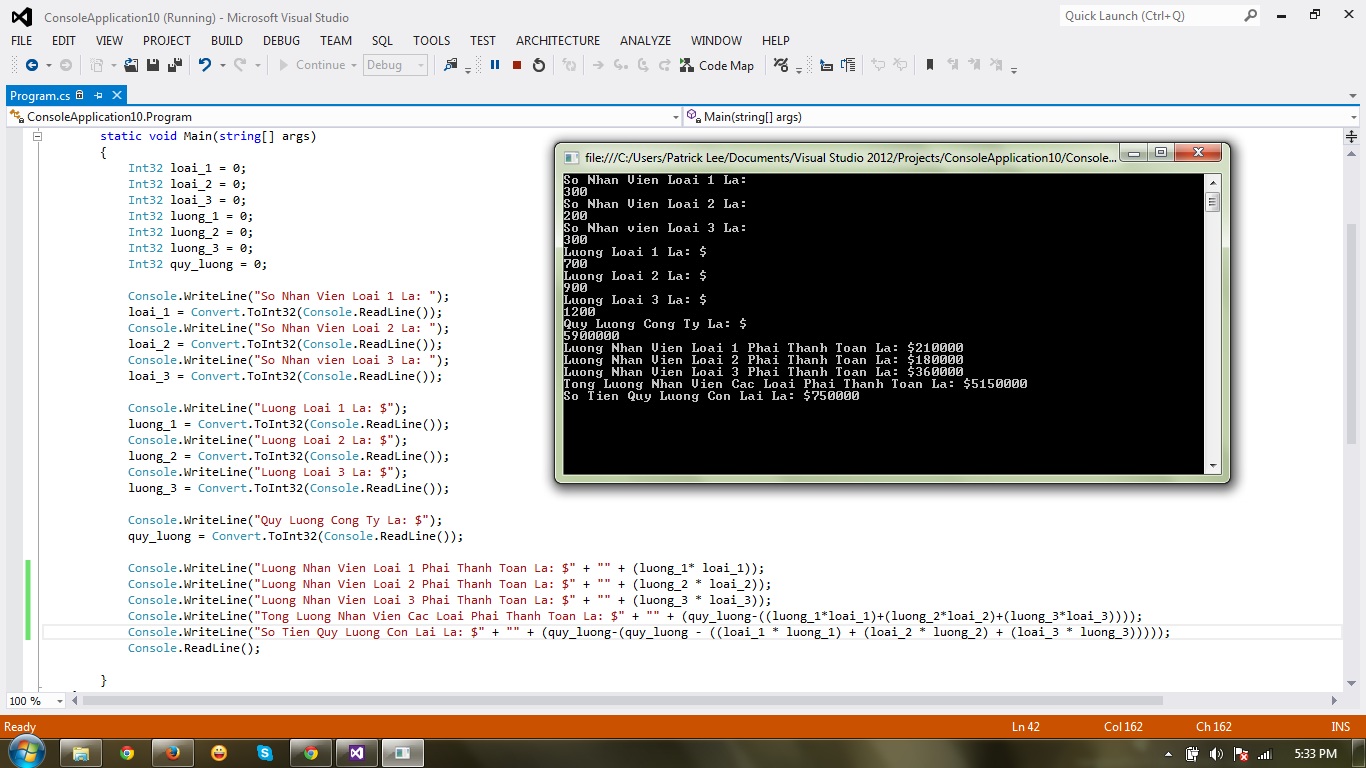Open the zoom level 100% dropdown

[61, 701]
